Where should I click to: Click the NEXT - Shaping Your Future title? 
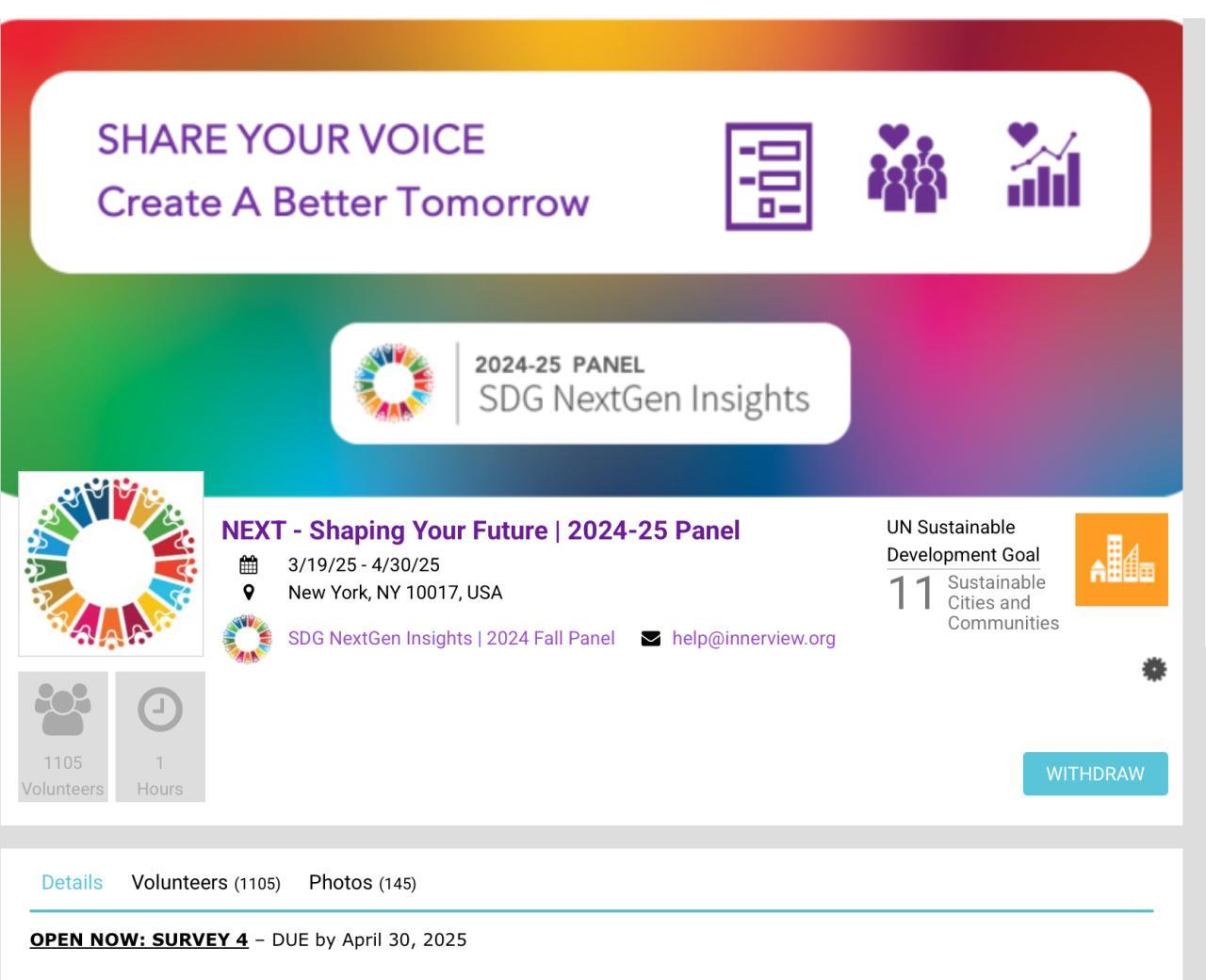coord(481,531)
